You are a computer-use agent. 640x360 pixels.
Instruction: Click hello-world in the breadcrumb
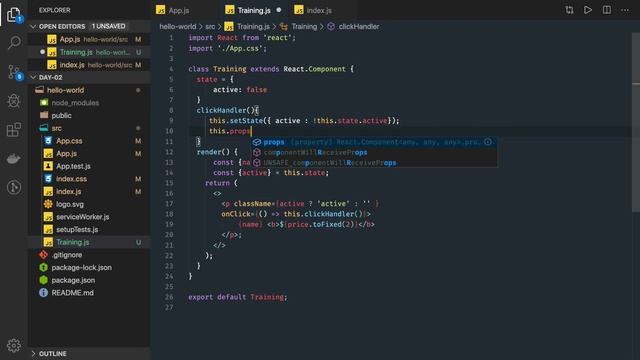click(x=178, y=27)
